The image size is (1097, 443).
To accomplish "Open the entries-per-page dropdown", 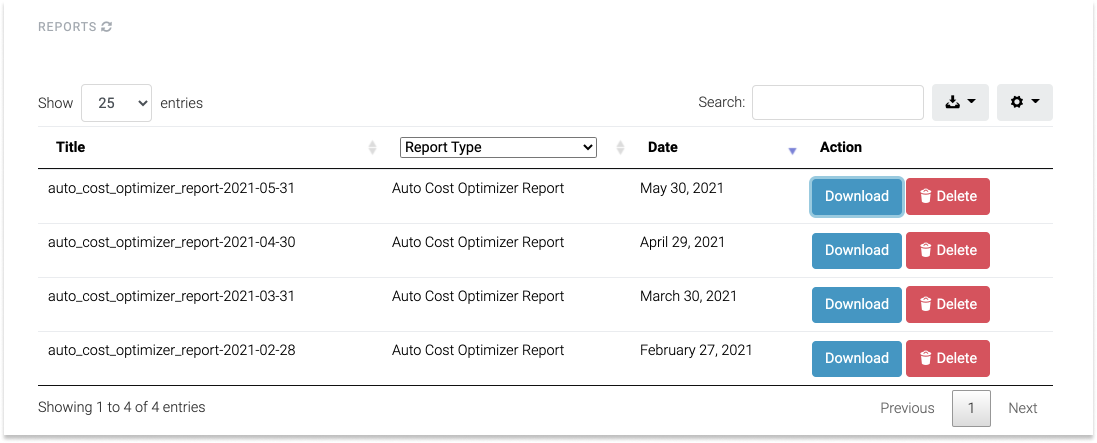I will click(x=116, y=103).
